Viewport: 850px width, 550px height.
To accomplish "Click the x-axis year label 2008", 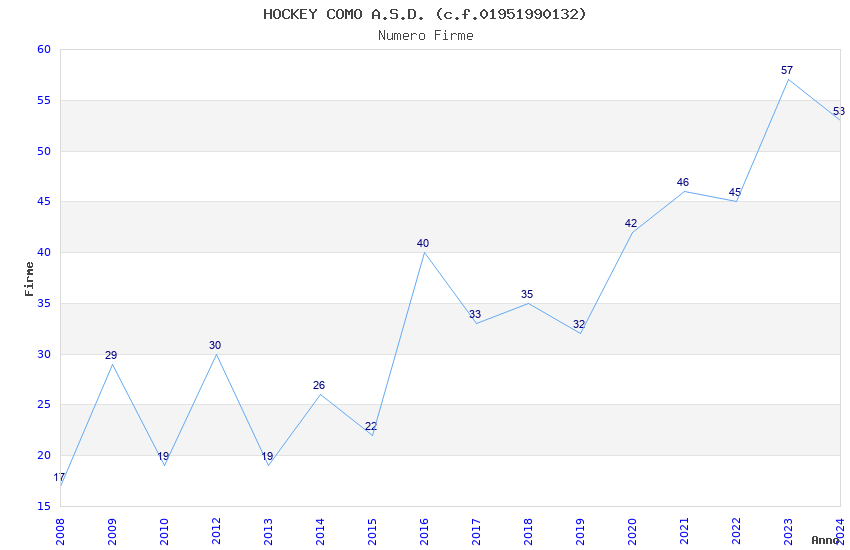I will [x=60, y=531].
